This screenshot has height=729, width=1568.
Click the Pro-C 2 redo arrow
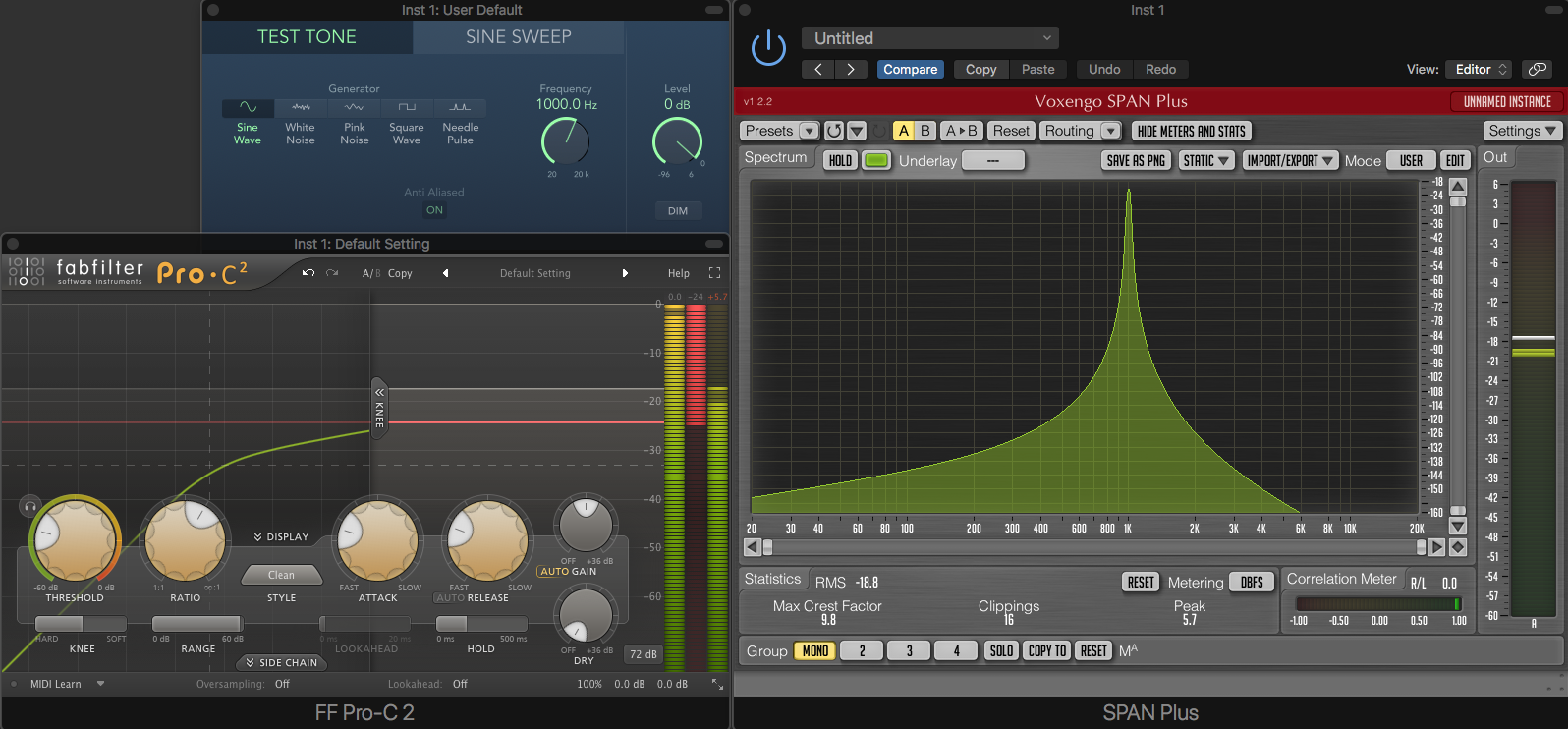click(332, 273)
